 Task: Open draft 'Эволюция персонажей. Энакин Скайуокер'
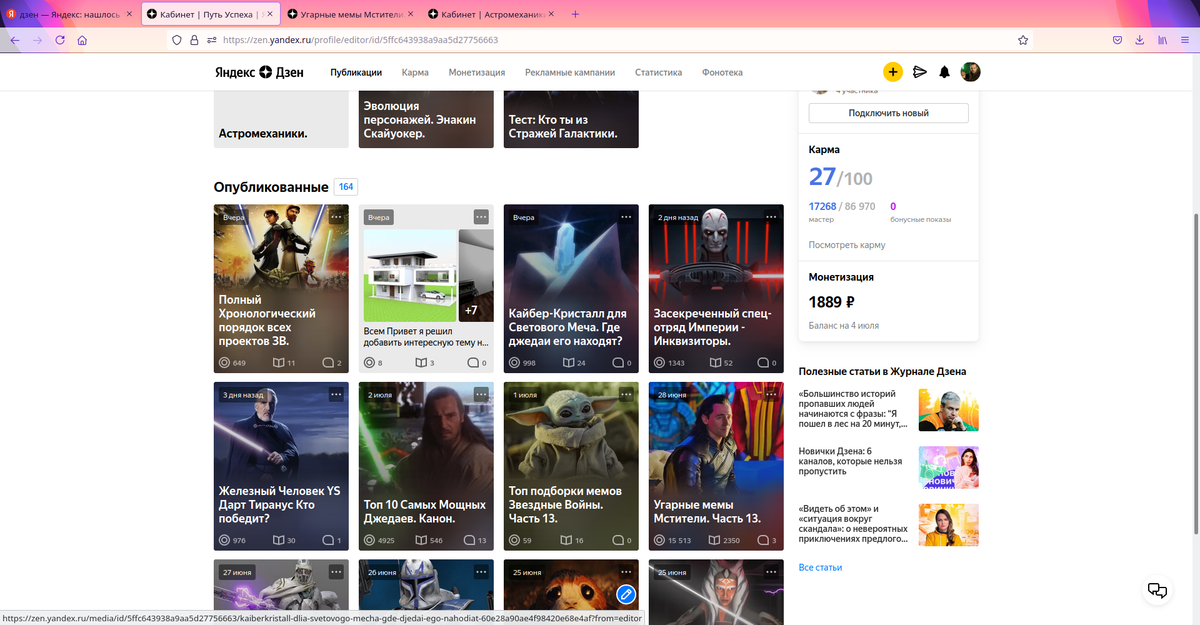(x=426, y=119)
